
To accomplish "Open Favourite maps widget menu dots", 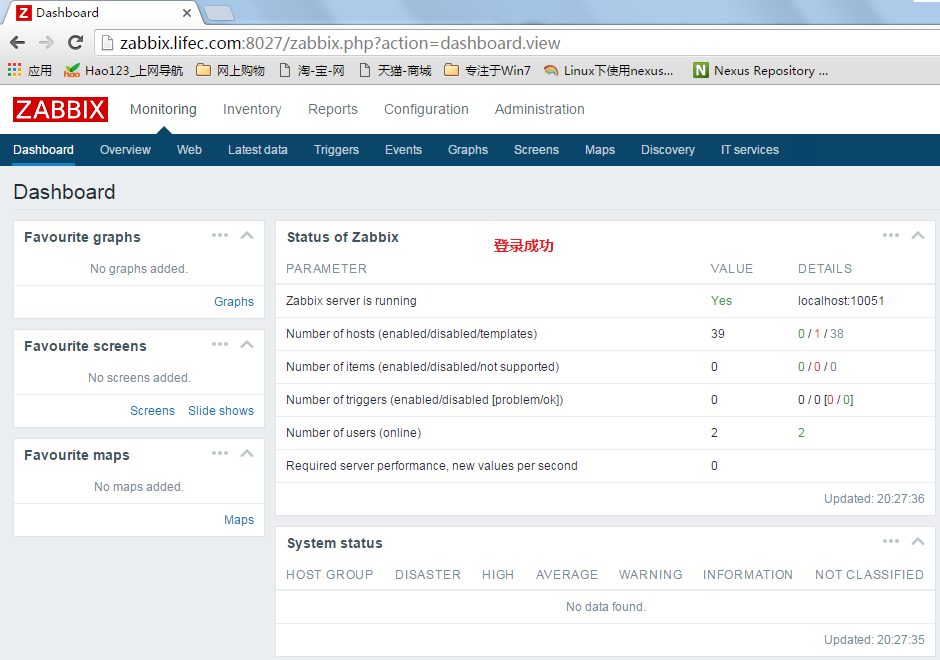I will tap(220, 454).
